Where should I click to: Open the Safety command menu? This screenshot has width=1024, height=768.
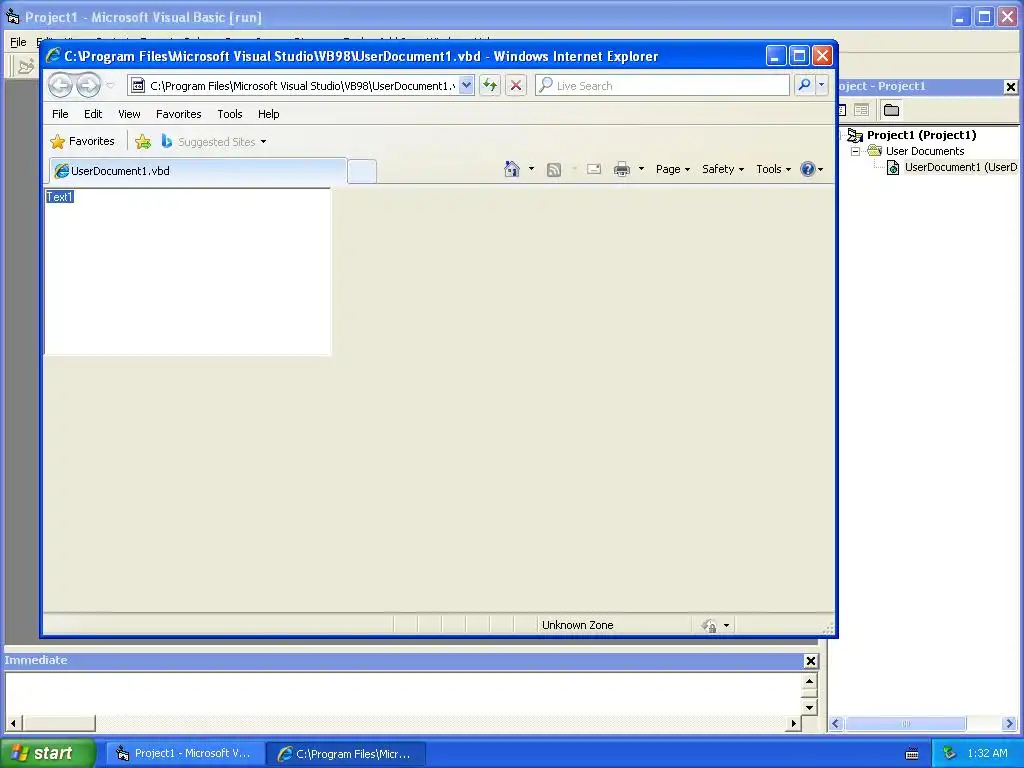tap(723, 169)
